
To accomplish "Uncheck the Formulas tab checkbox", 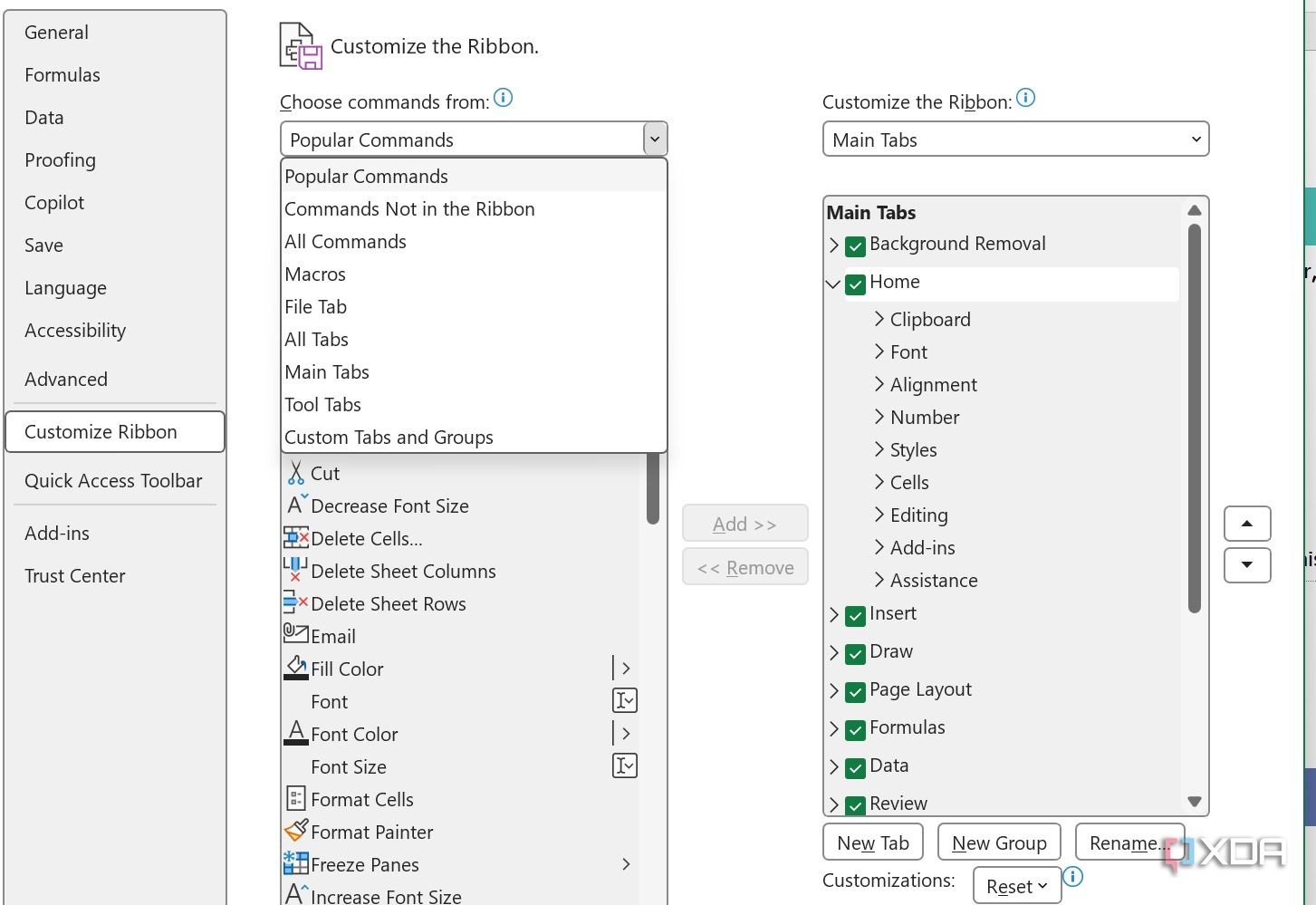I will click(855, 730).
